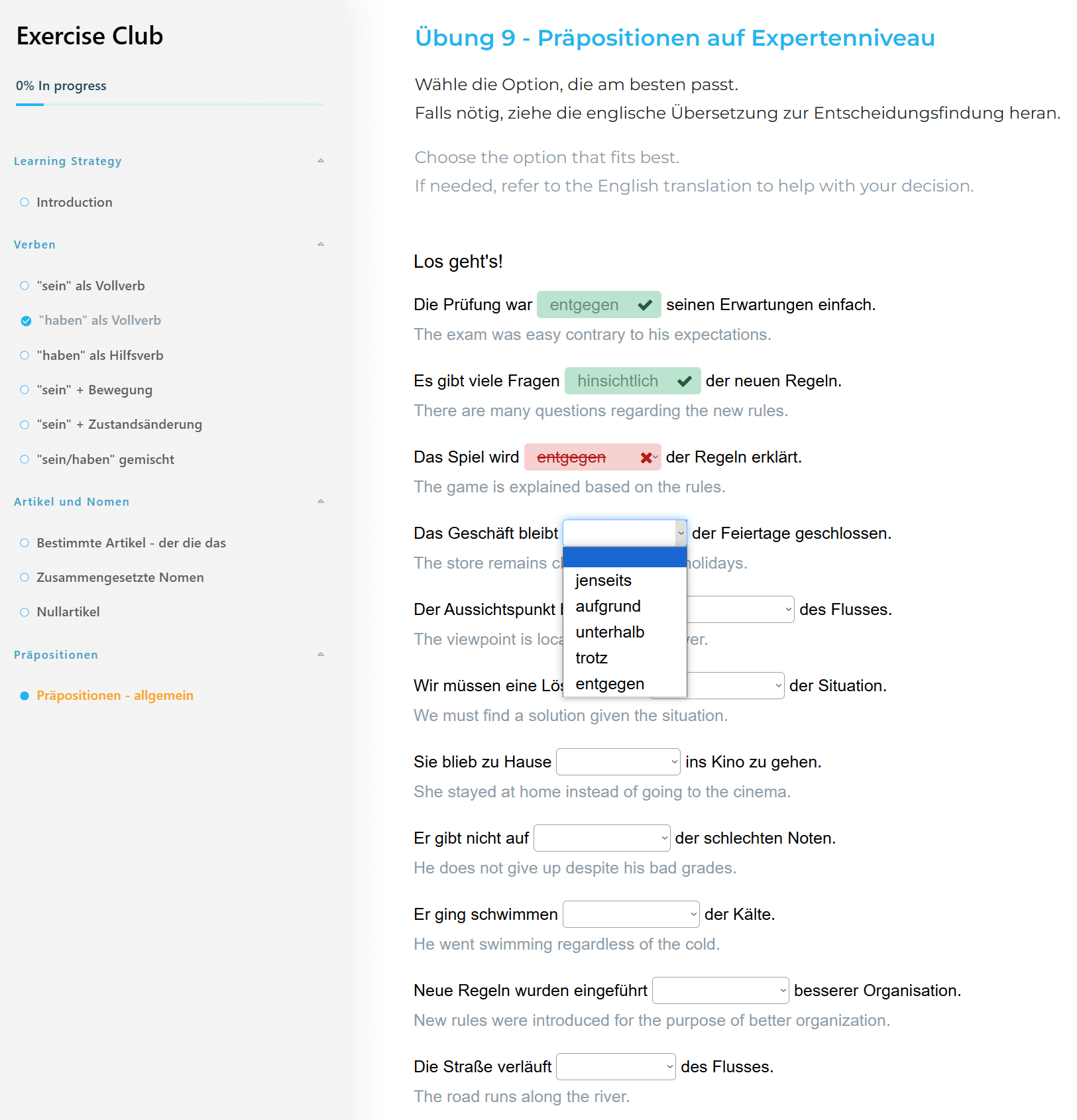Collapse the Präpositionen section arrow
The image size is (1077, 1120).
click(321, 655)
